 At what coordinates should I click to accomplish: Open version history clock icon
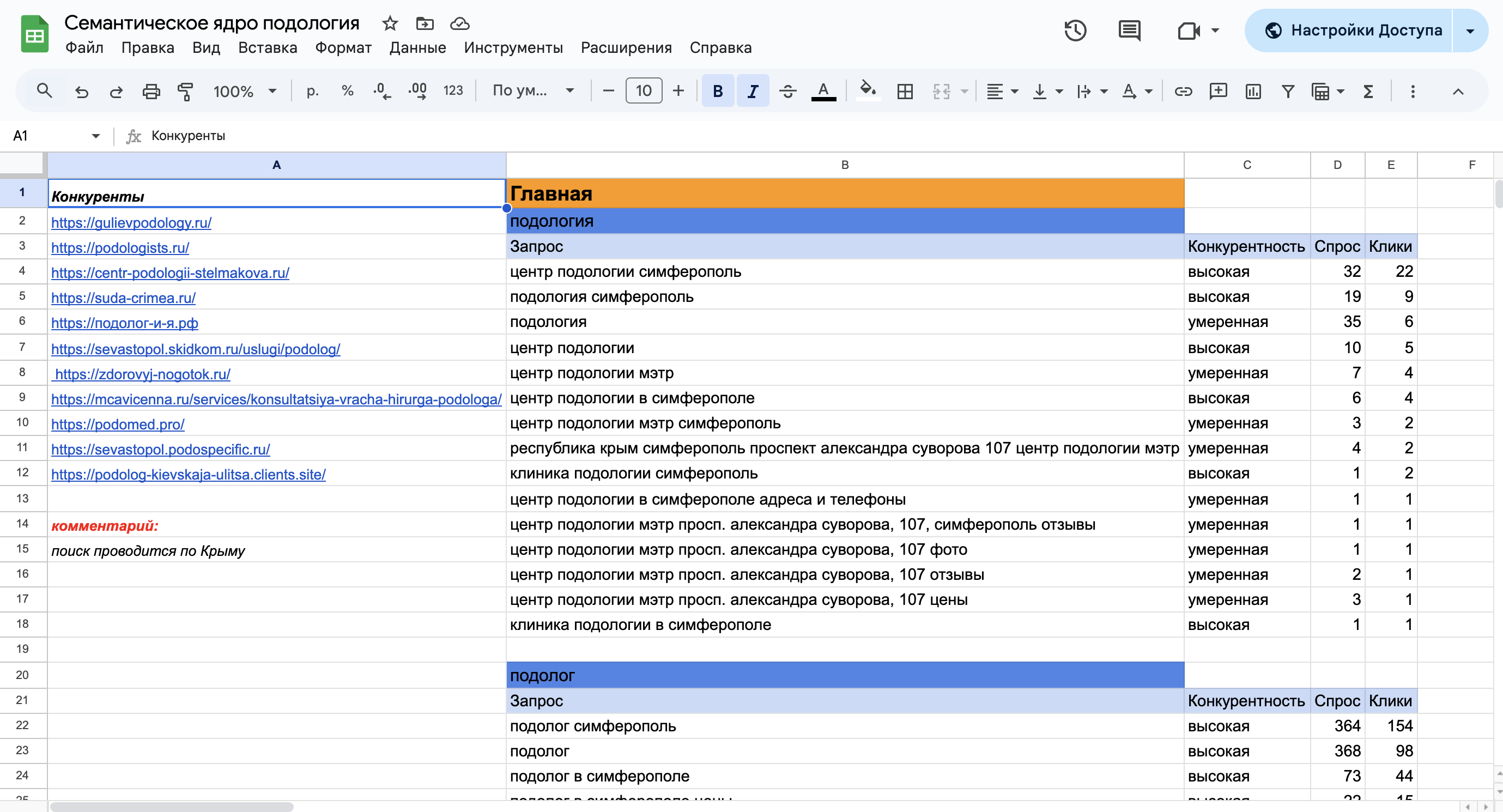click(1075, 31)
